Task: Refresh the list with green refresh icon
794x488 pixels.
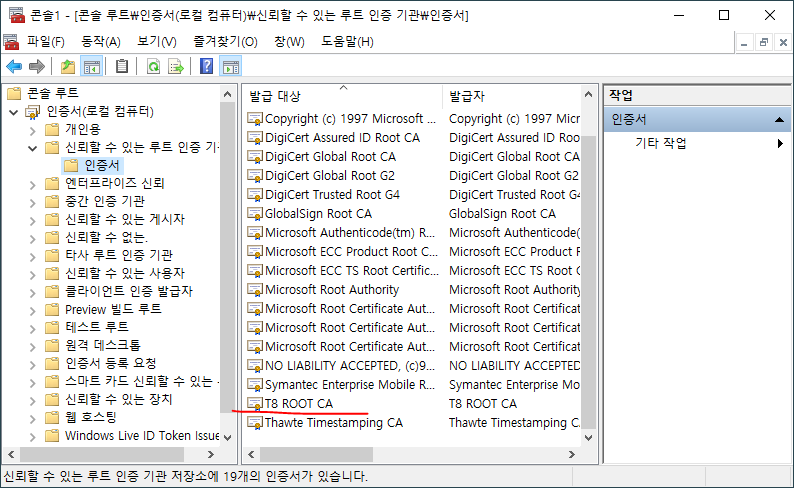Action: [x=153, y=66]
